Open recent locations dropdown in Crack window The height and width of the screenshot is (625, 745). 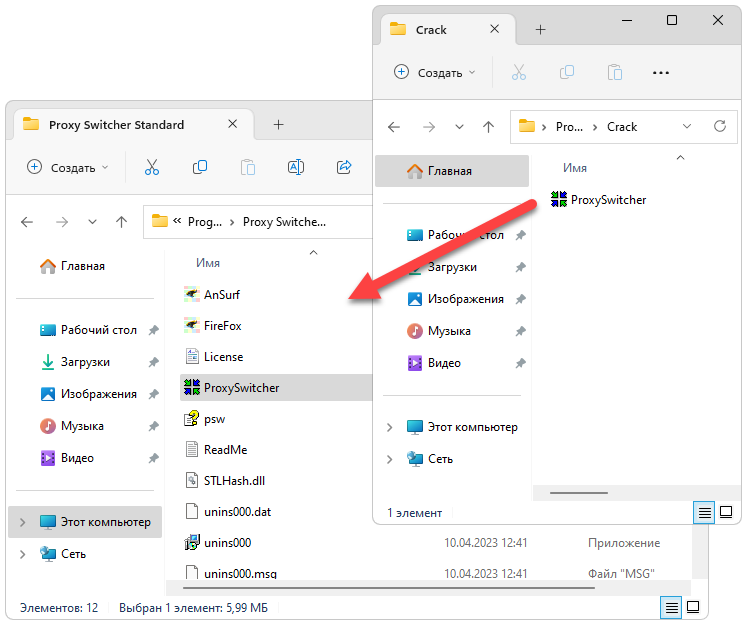[x=459, y=127]
